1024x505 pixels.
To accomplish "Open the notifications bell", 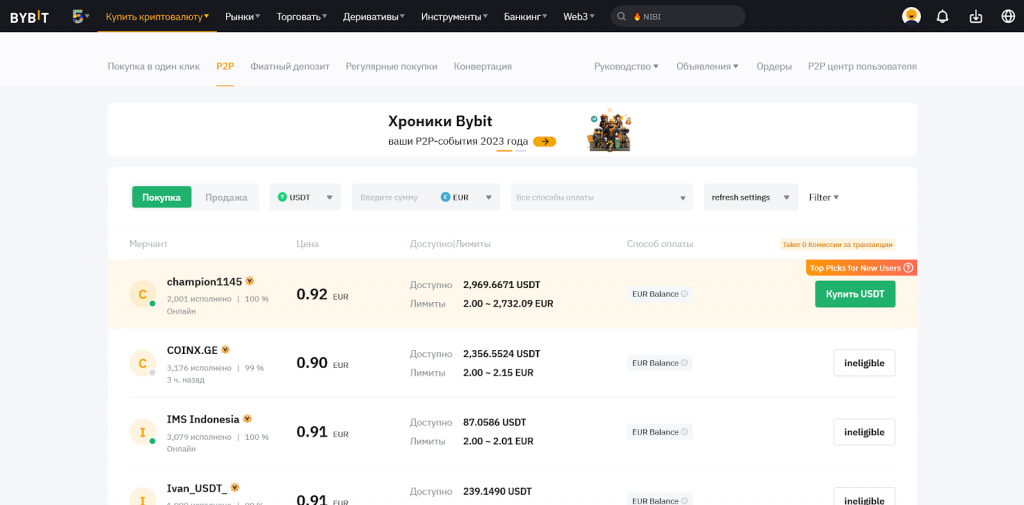I will [x=942, y=16].
